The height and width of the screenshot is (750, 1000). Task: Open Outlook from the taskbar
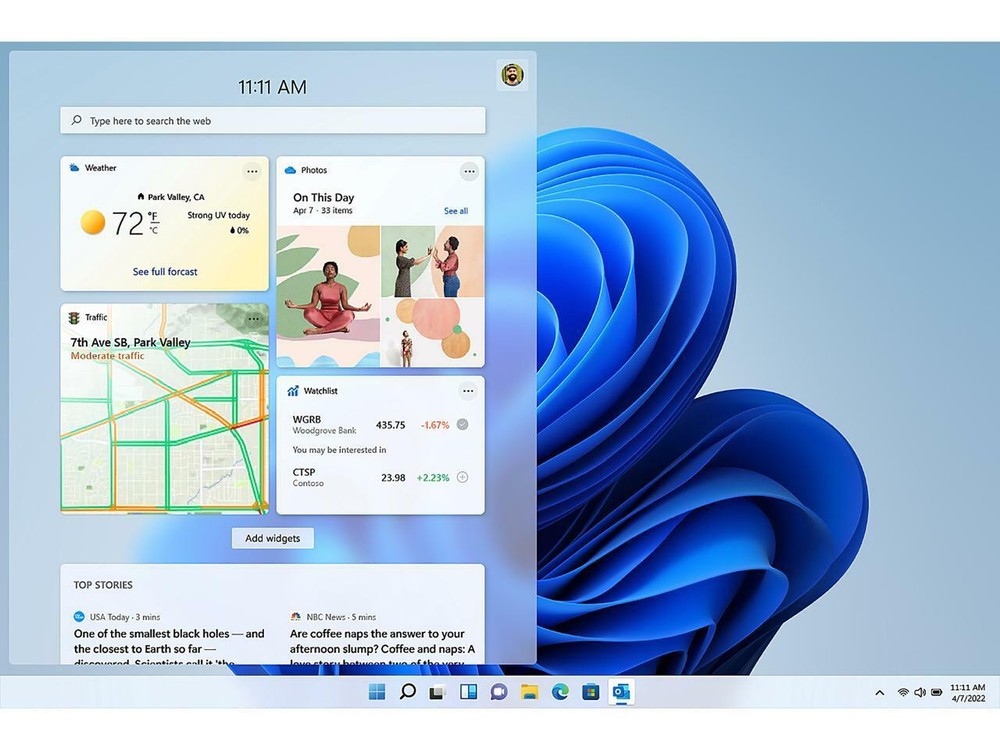[621, 691]
